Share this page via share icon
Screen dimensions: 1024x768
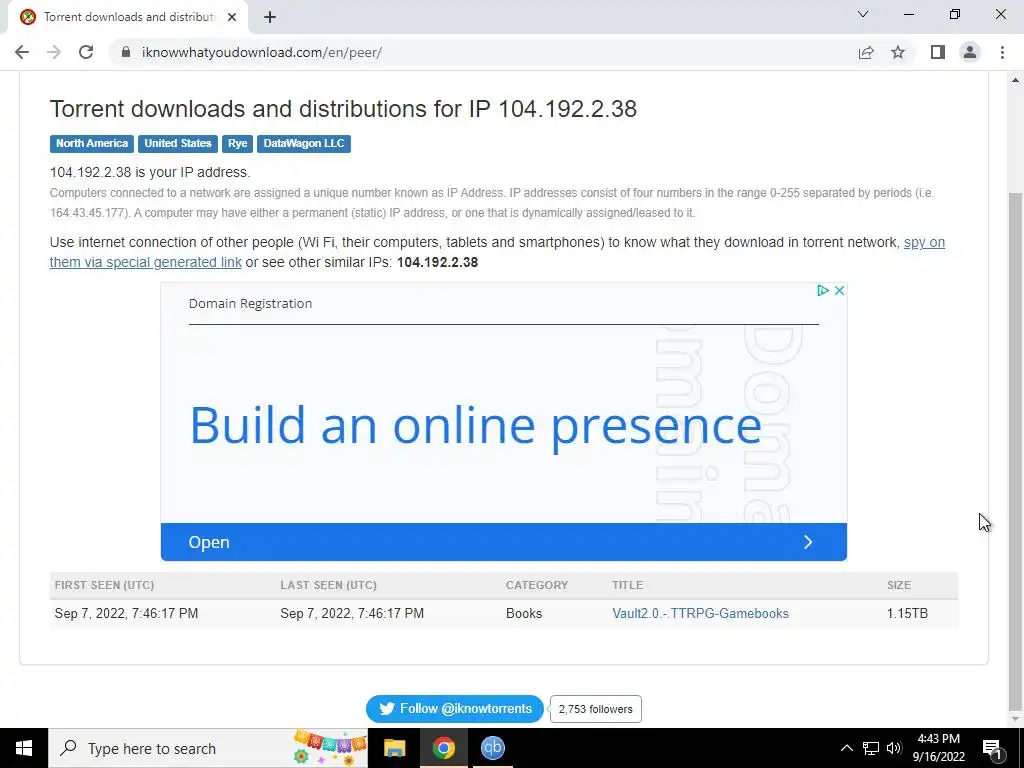866,52
